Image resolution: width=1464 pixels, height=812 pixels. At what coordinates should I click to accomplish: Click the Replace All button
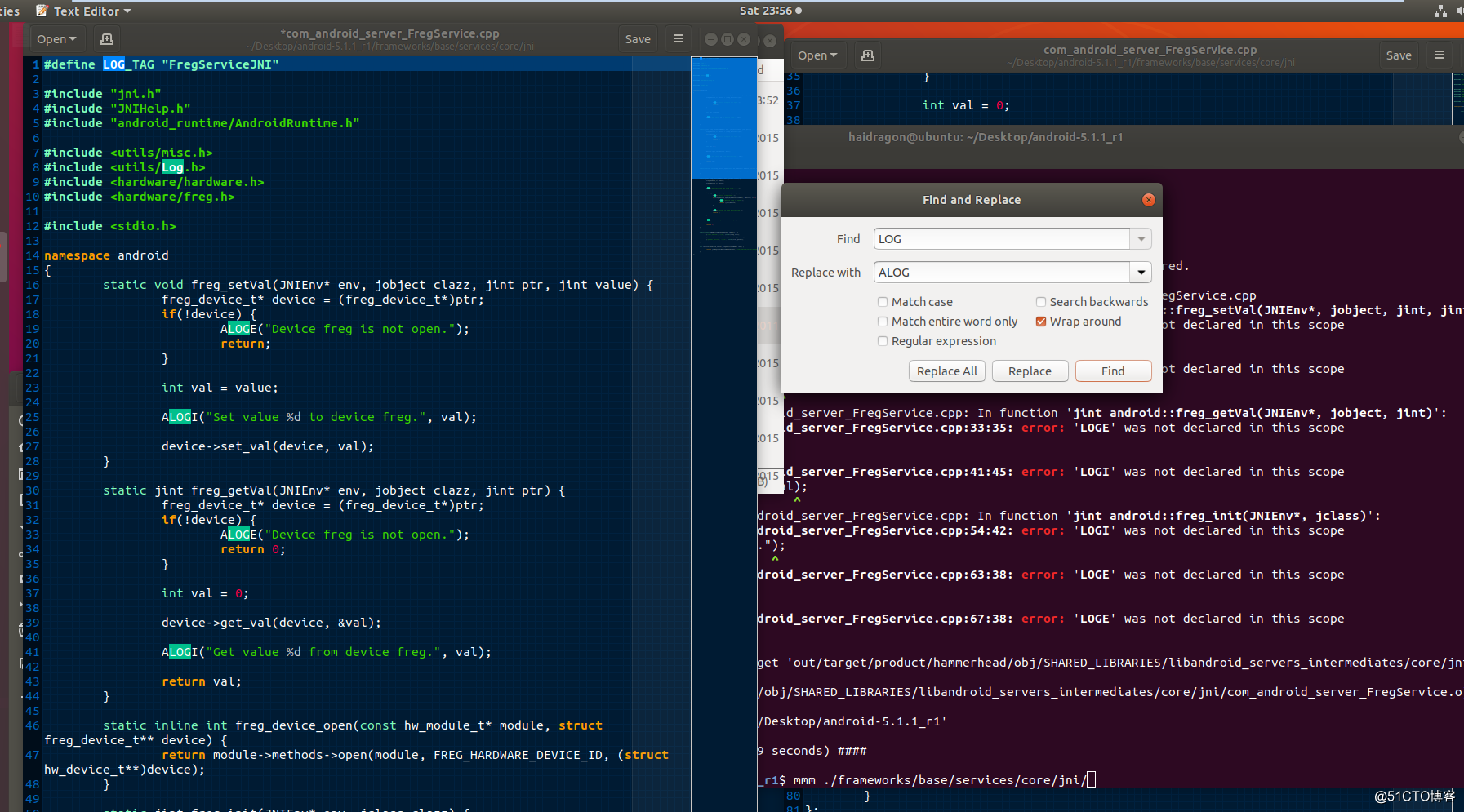(947, 371)
